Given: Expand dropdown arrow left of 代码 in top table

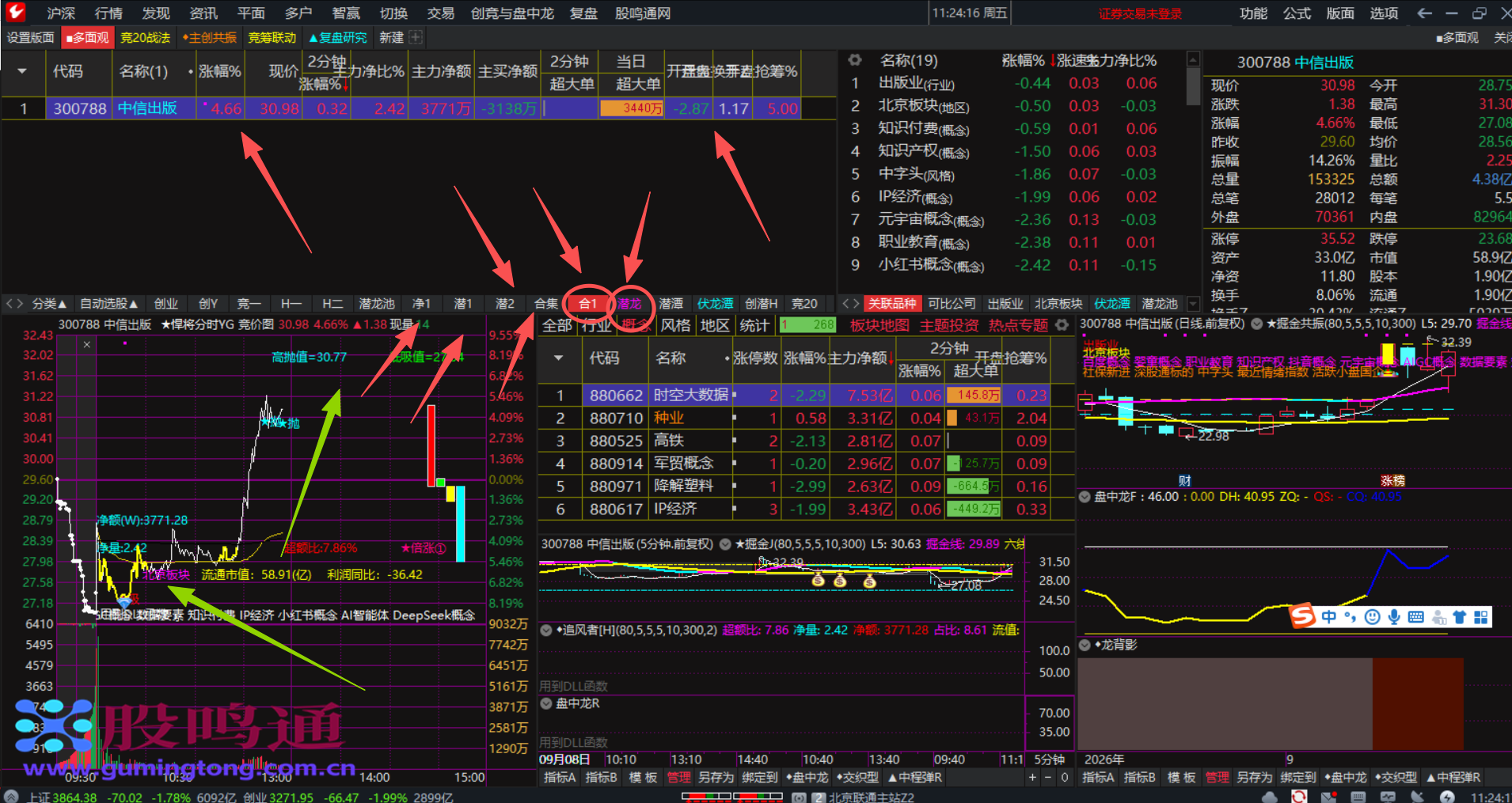Looking at the screenshot, I should pyautogui.click(x=22, y=71).
